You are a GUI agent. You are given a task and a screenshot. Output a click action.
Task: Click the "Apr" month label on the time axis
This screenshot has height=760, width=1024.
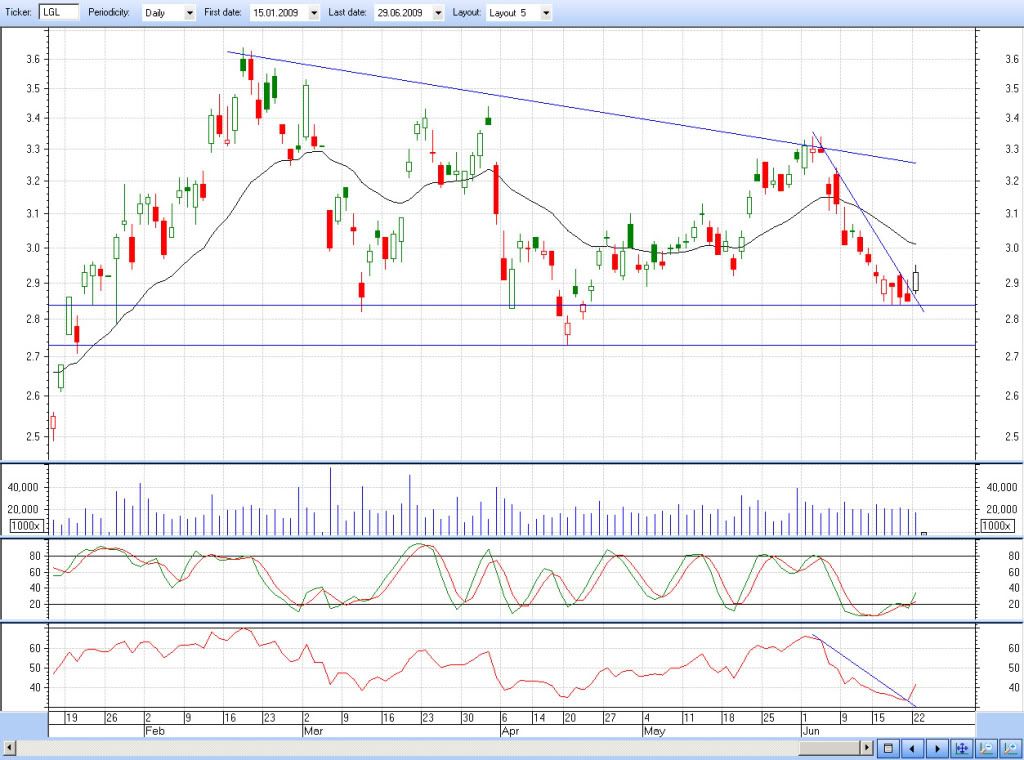point(510,731)
